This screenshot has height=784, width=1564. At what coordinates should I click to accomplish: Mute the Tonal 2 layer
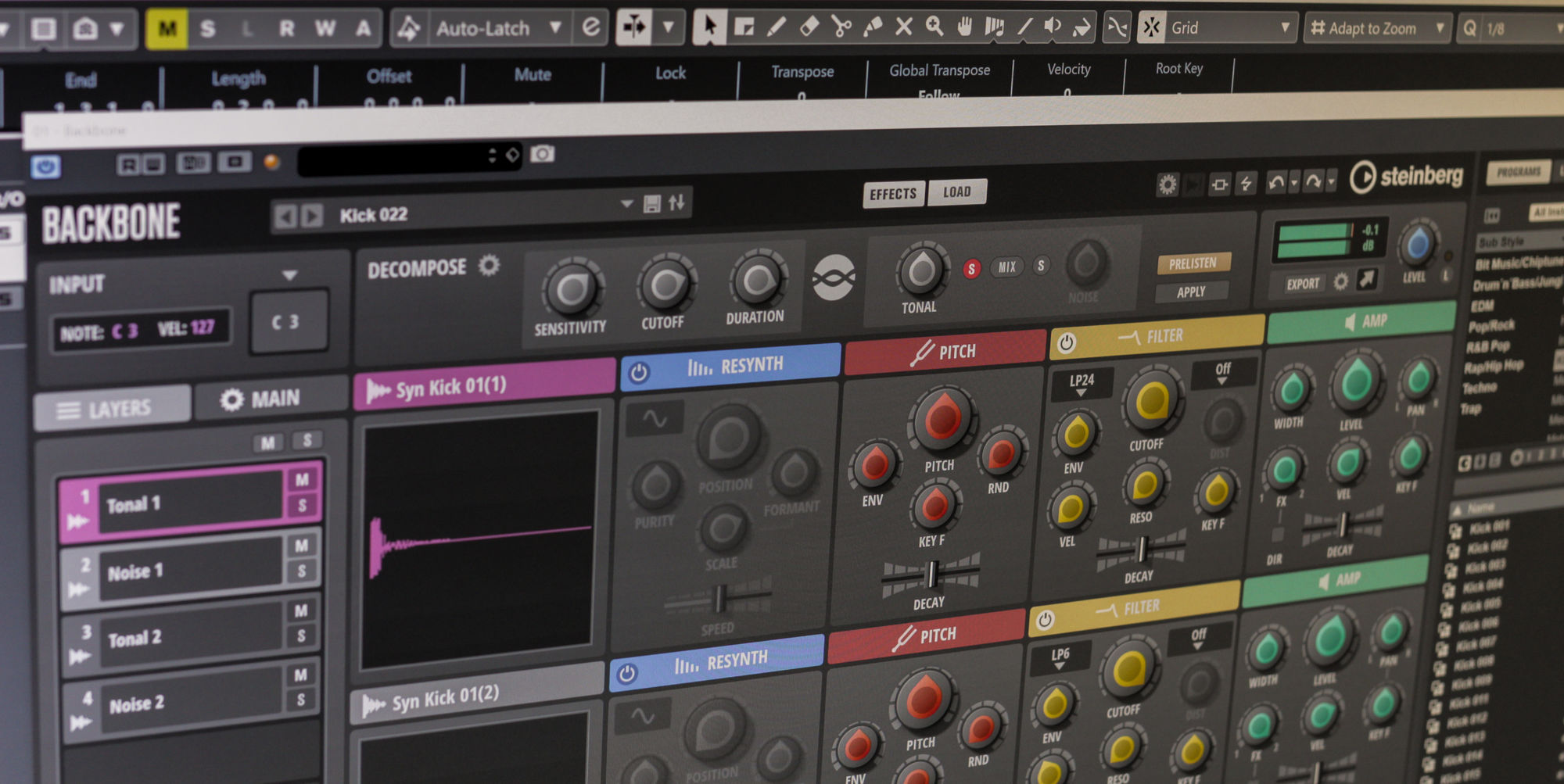pyautogui.click(x=301, y=610)
